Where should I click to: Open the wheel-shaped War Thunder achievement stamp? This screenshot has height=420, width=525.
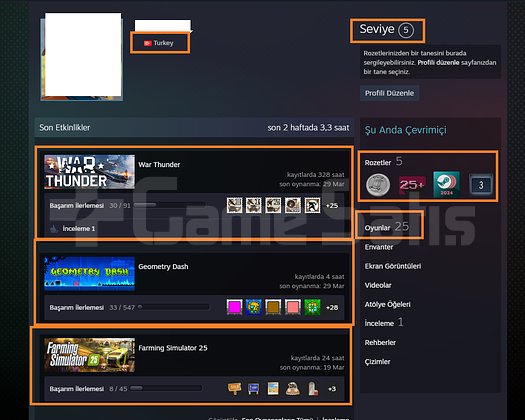pyautogui.click(x=293, y=205)
